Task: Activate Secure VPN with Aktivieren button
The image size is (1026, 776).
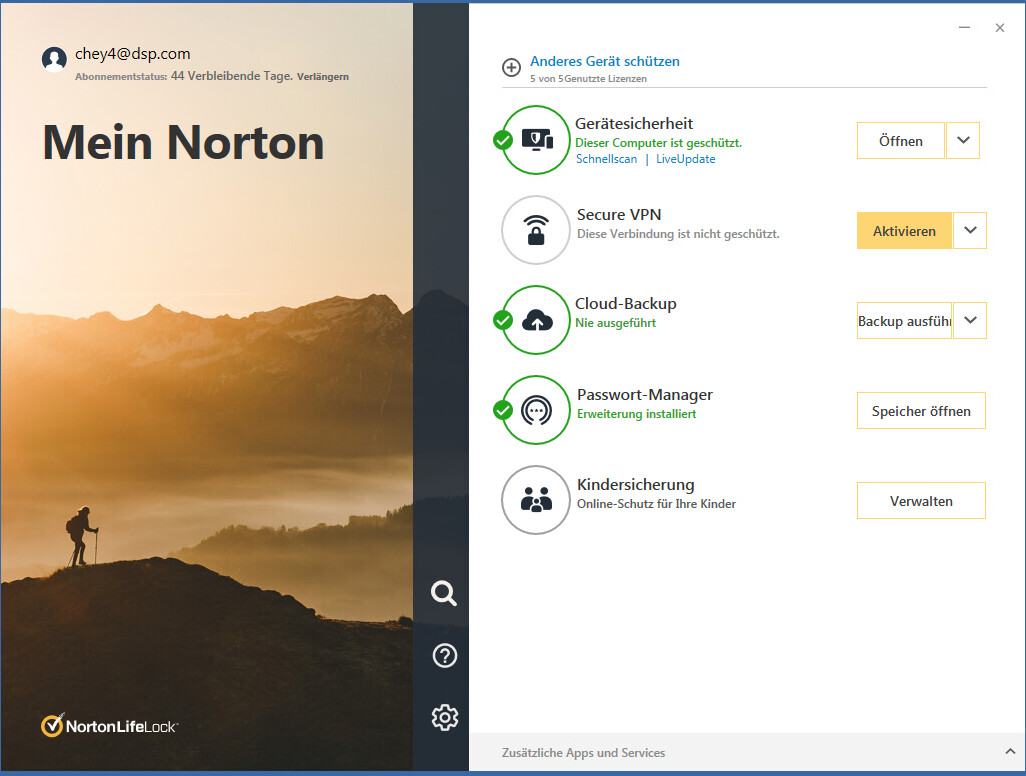Action: pyautogui.click(x=904, y=231)
